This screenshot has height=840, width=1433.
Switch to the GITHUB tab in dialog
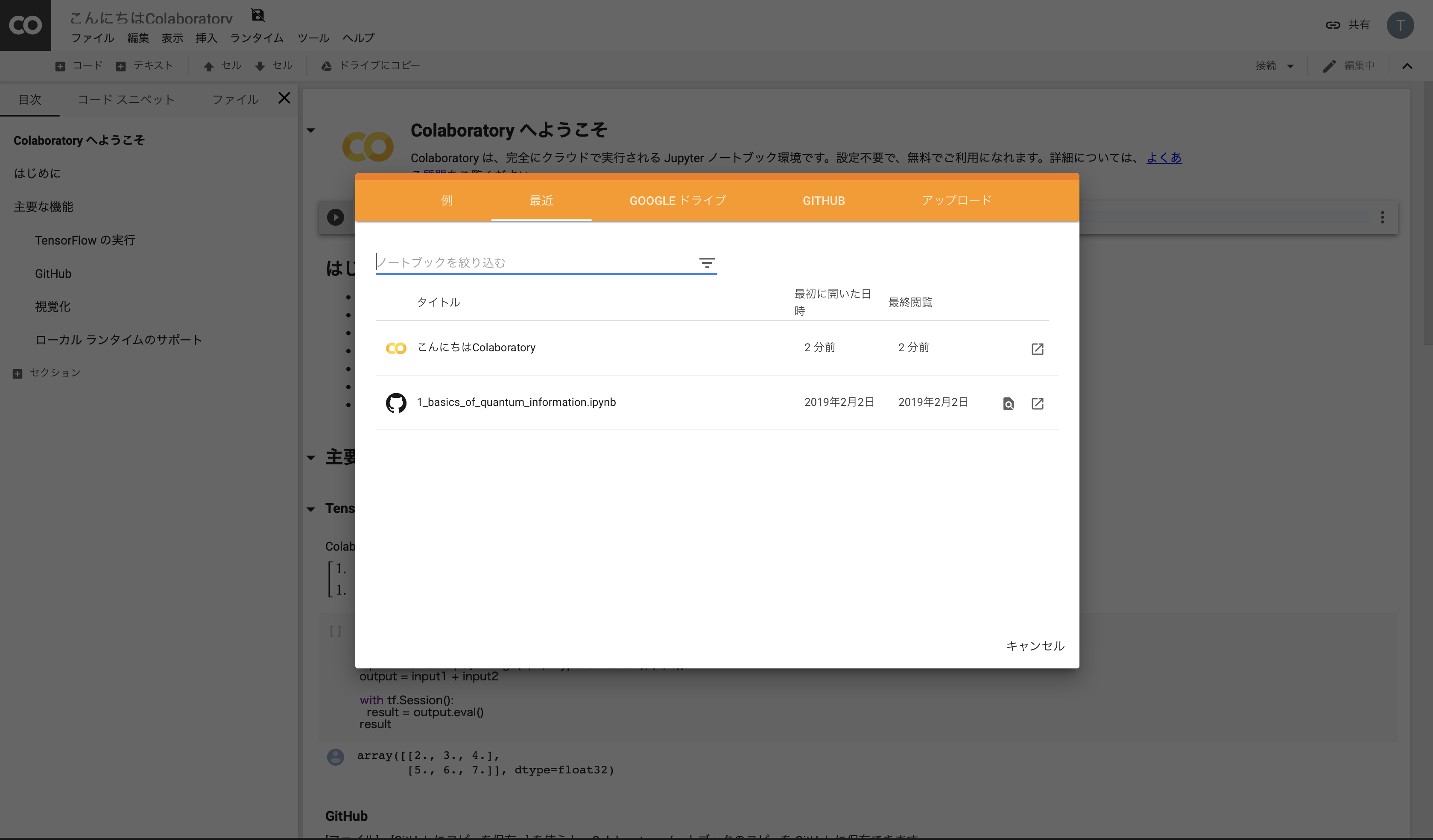[823, 201]
